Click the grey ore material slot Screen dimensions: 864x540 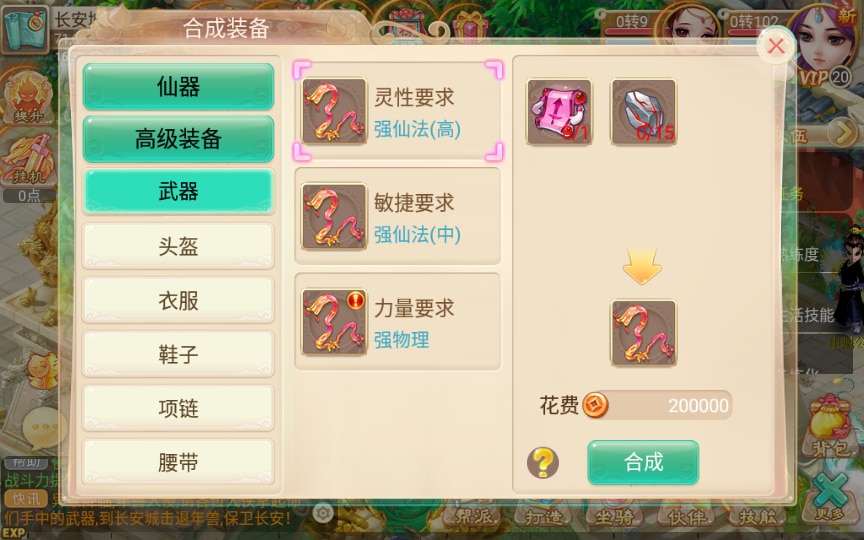644,112
